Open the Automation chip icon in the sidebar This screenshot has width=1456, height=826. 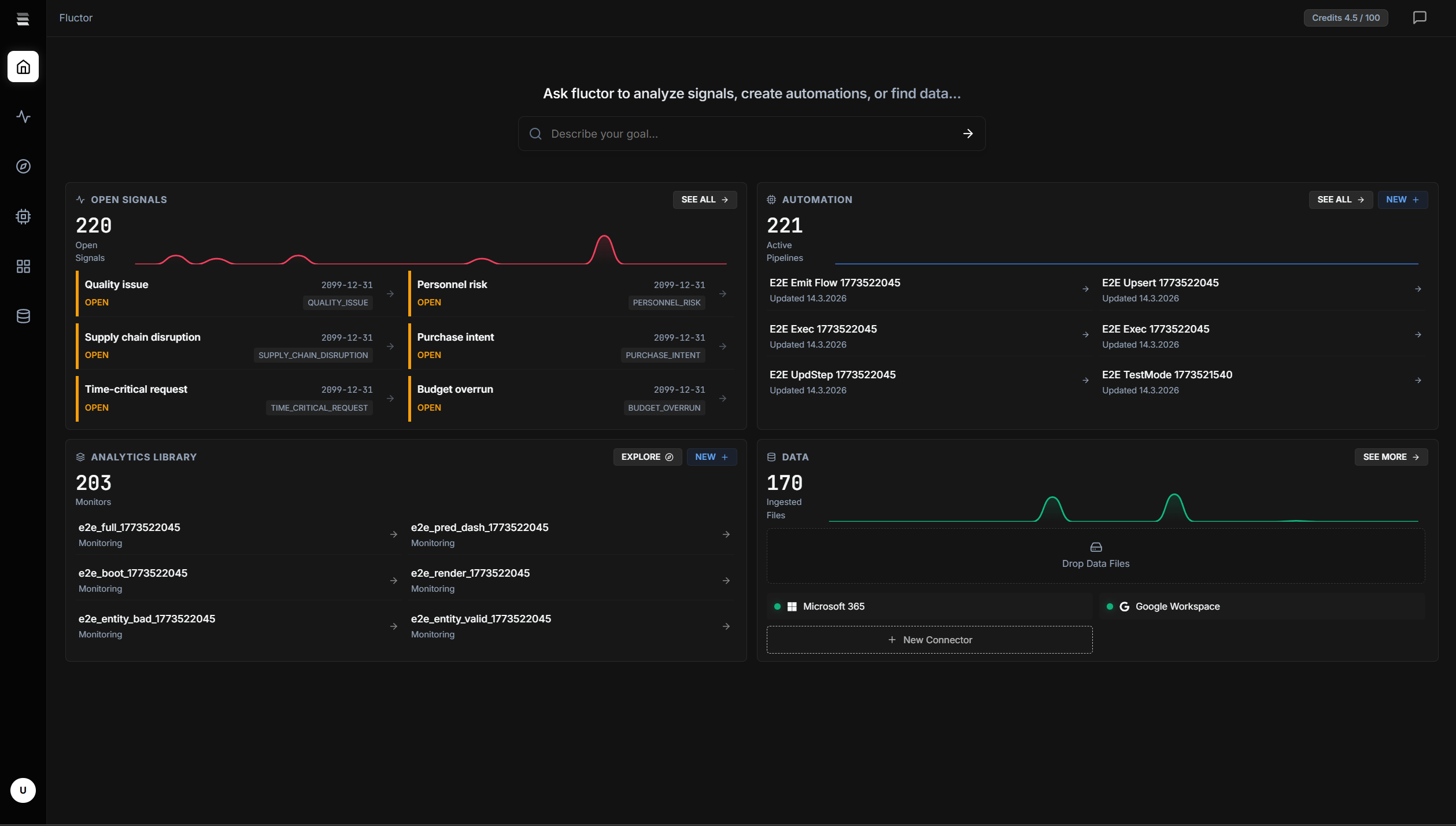pos(23,216)
